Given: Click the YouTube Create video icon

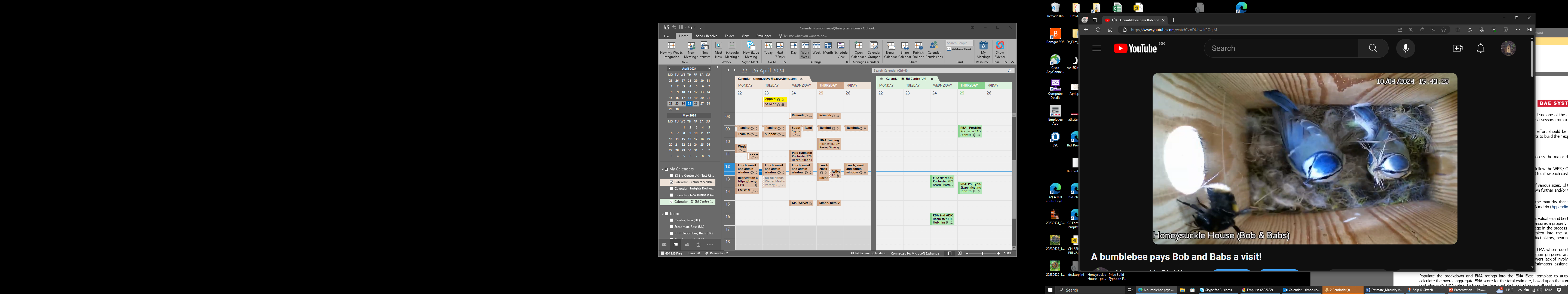Looking at the screenshot, I should (x=1457, y=48).
